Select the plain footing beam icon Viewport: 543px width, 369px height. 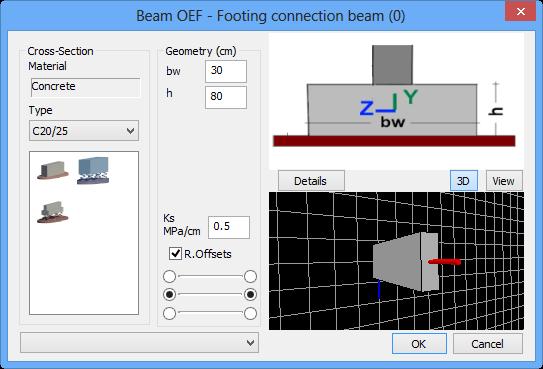(x=53, y=170)
